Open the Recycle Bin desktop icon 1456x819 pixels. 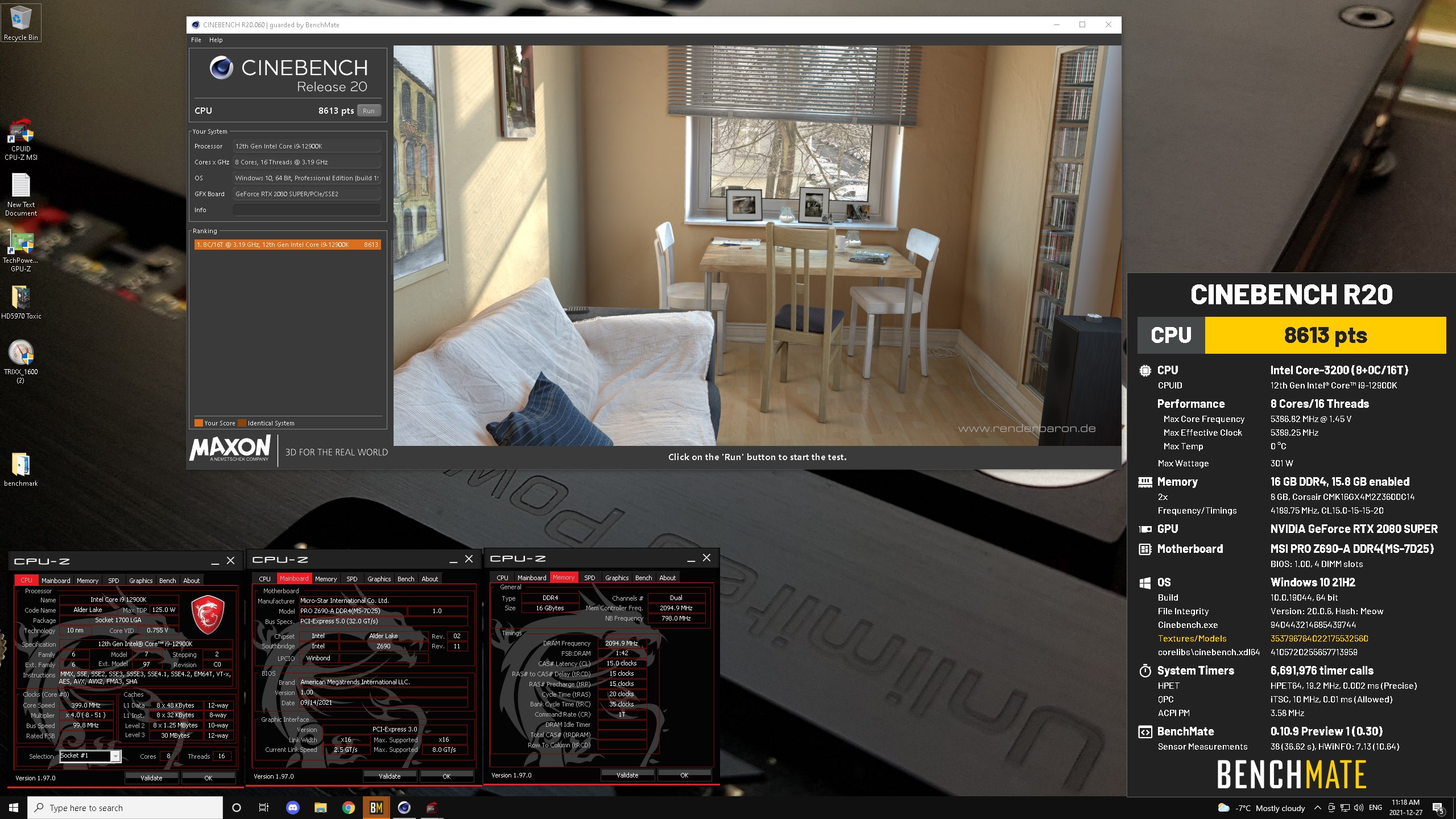[x=20, y=23]
